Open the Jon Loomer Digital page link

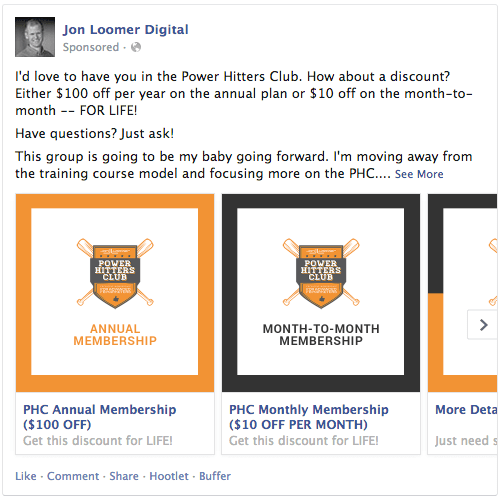coord(126,30)
